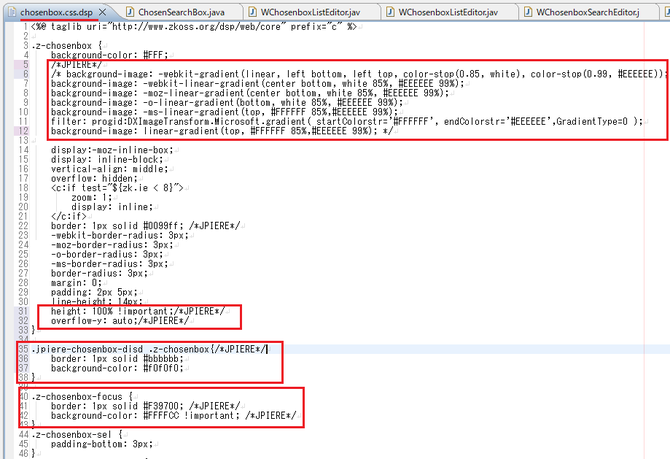Screen dimensions: 670x459
Task: Click the c:if test zk.ie < 8 line
Action: [117, 188]
